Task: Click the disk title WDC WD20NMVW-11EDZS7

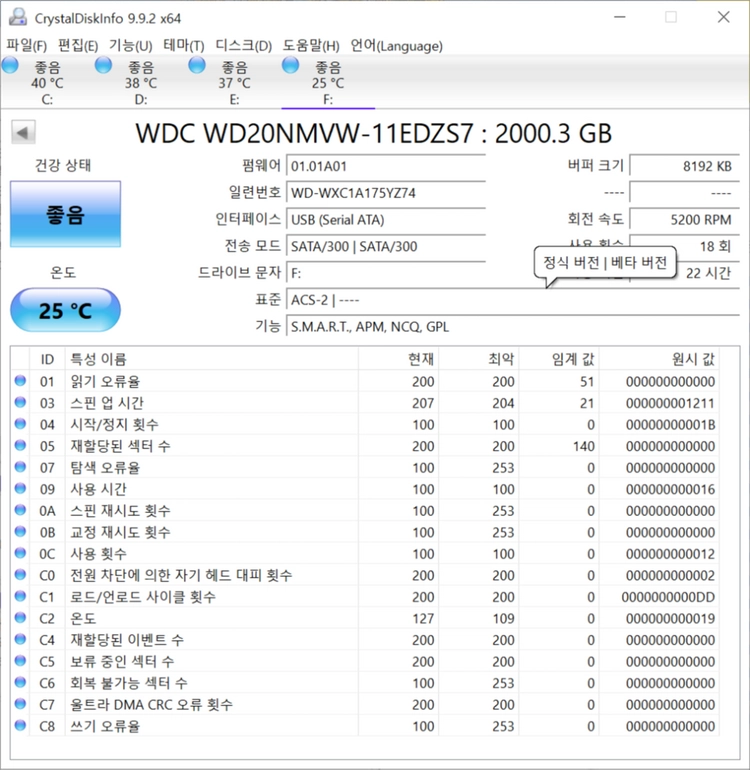Action: [305, 134]
